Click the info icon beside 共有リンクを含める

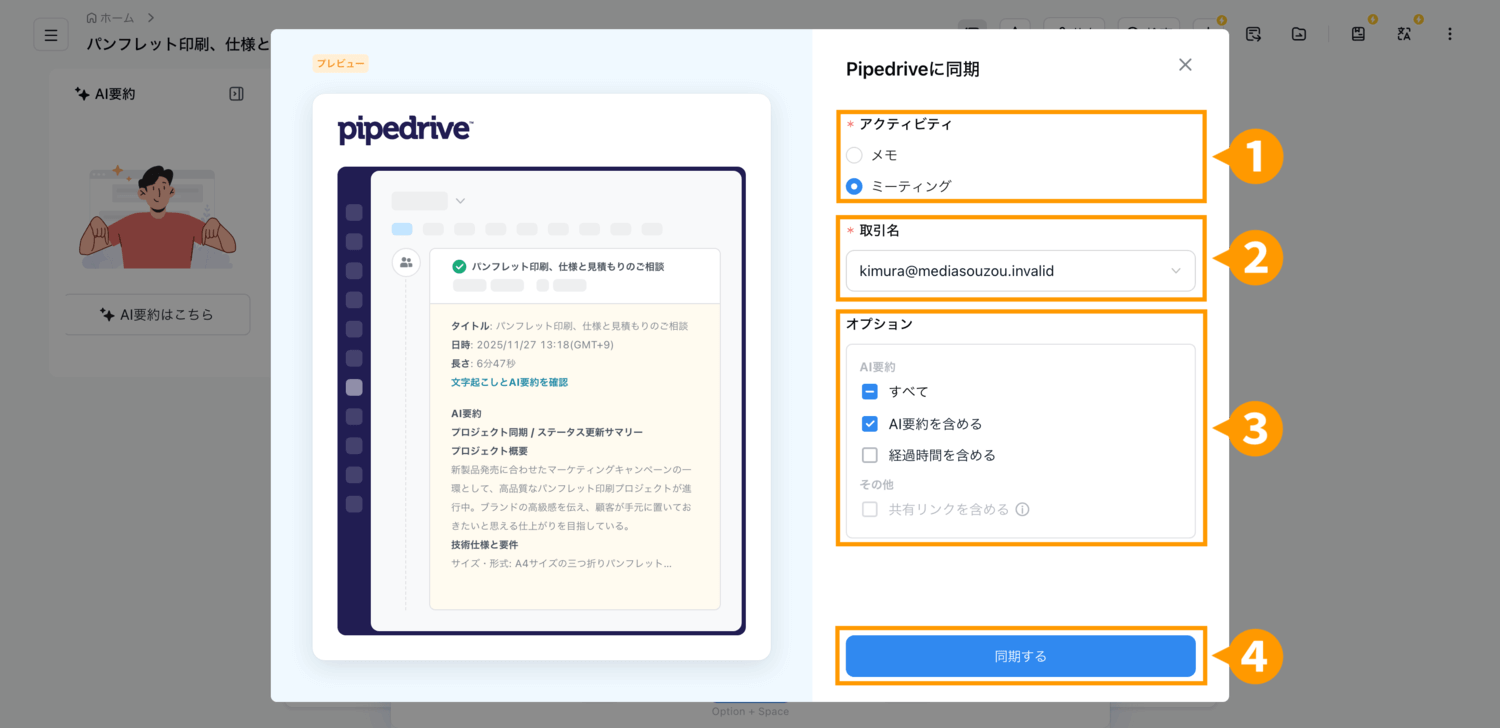(x=1022, y=509)
